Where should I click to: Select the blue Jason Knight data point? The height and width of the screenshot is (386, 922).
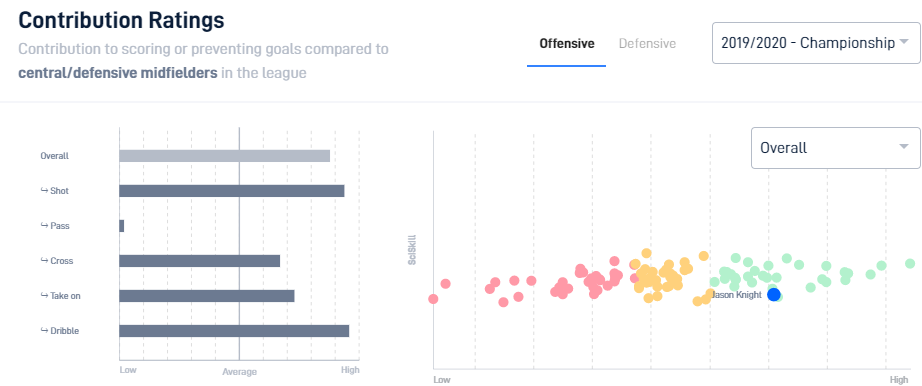coord(774,294)
